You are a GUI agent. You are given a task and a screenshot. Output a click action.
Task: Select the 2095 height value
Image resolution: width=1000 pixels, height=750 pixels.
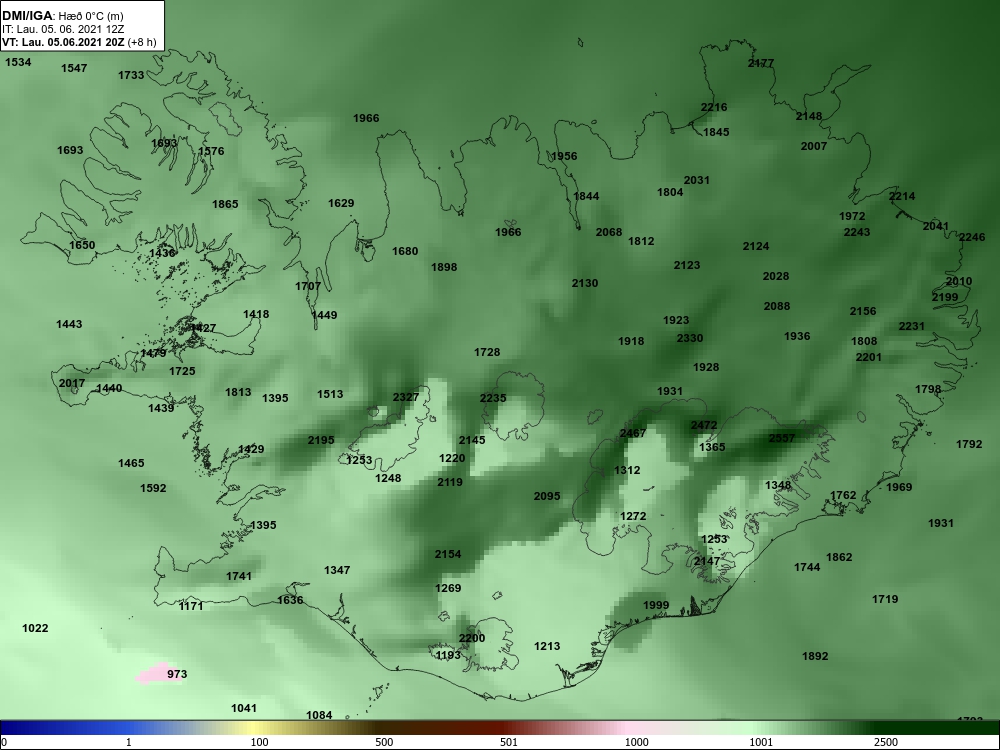[x=547, y=496]
